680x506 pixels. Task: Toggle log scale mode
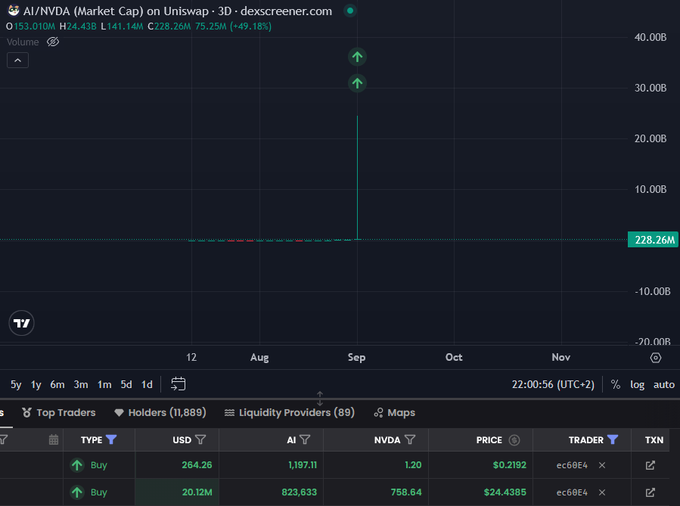pyautogui.click(x=637, y=385)
